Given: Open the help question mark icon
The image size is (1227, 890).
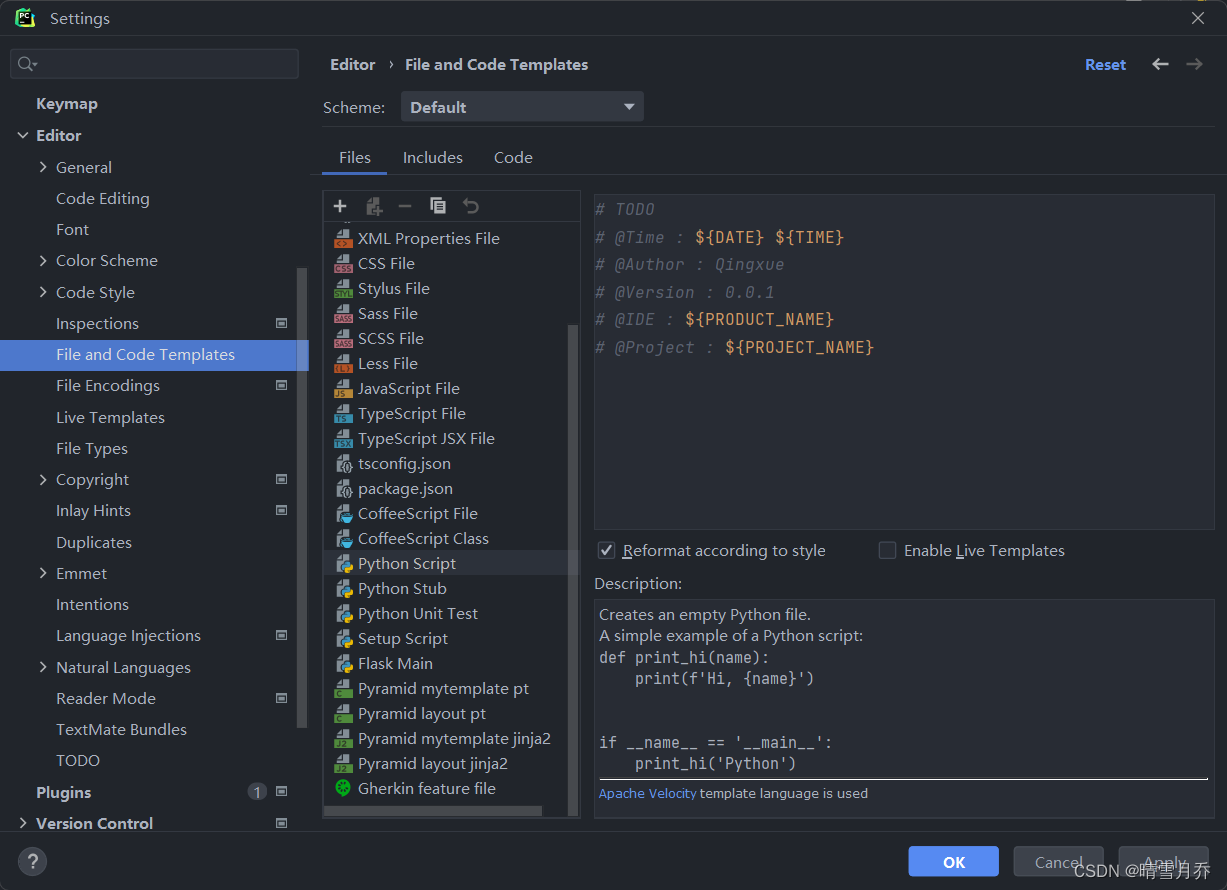Looking at the screenshot, I should coord(32,860).
